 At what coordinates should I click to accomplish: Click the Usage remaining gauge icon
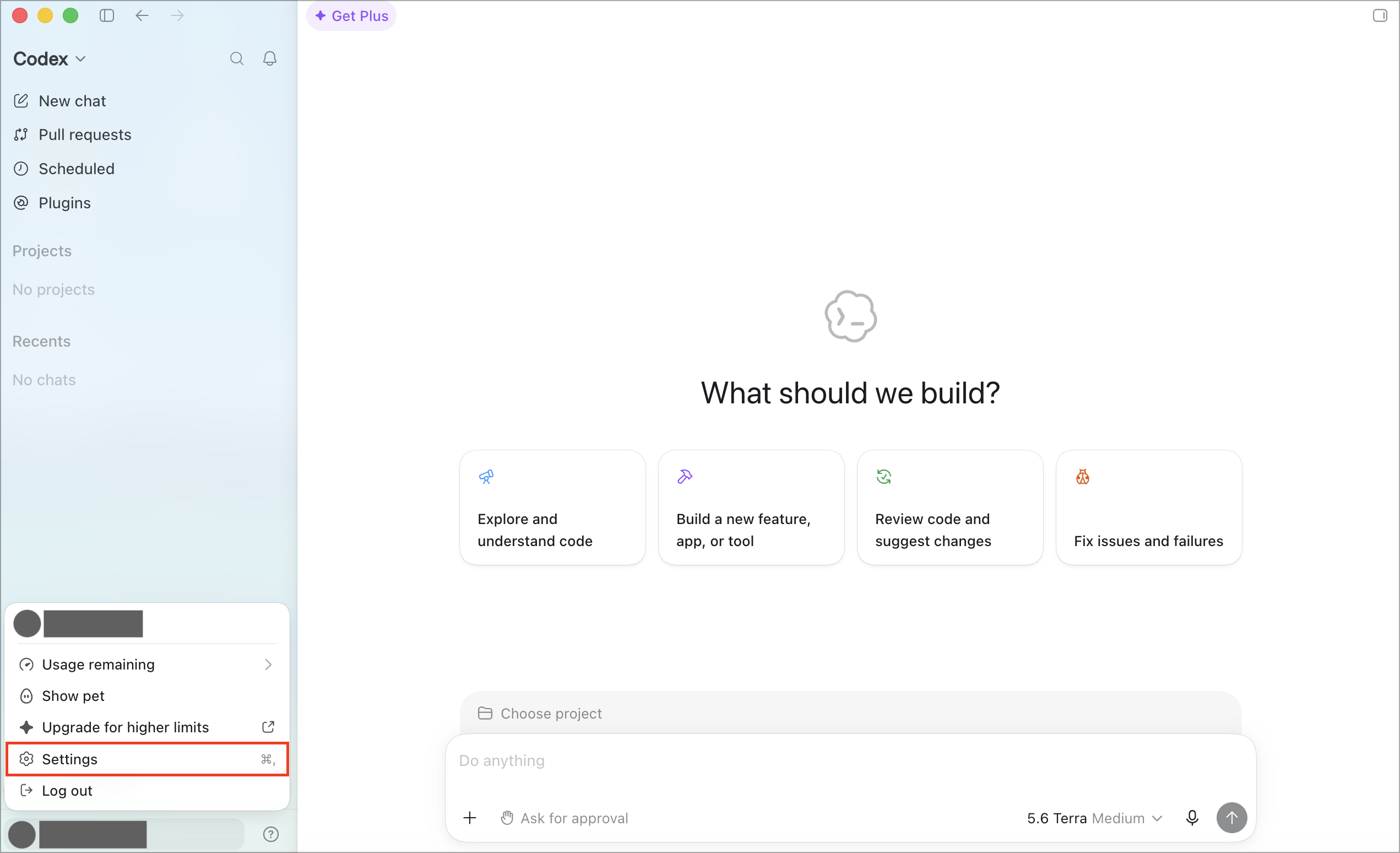pyautogui.click(x=26, y=665)
